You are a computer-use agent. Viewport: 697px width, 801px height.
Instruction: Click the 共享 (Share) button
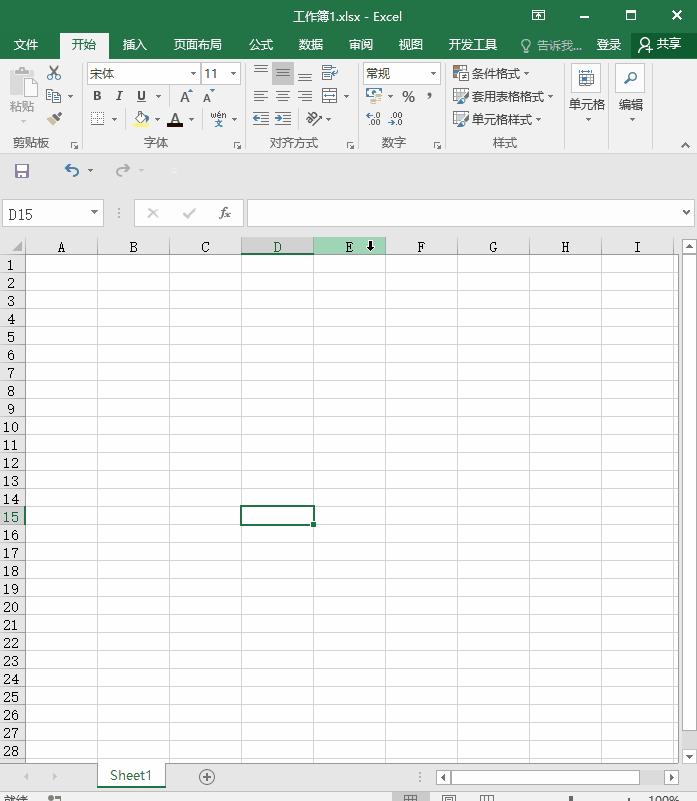point(660,45)
